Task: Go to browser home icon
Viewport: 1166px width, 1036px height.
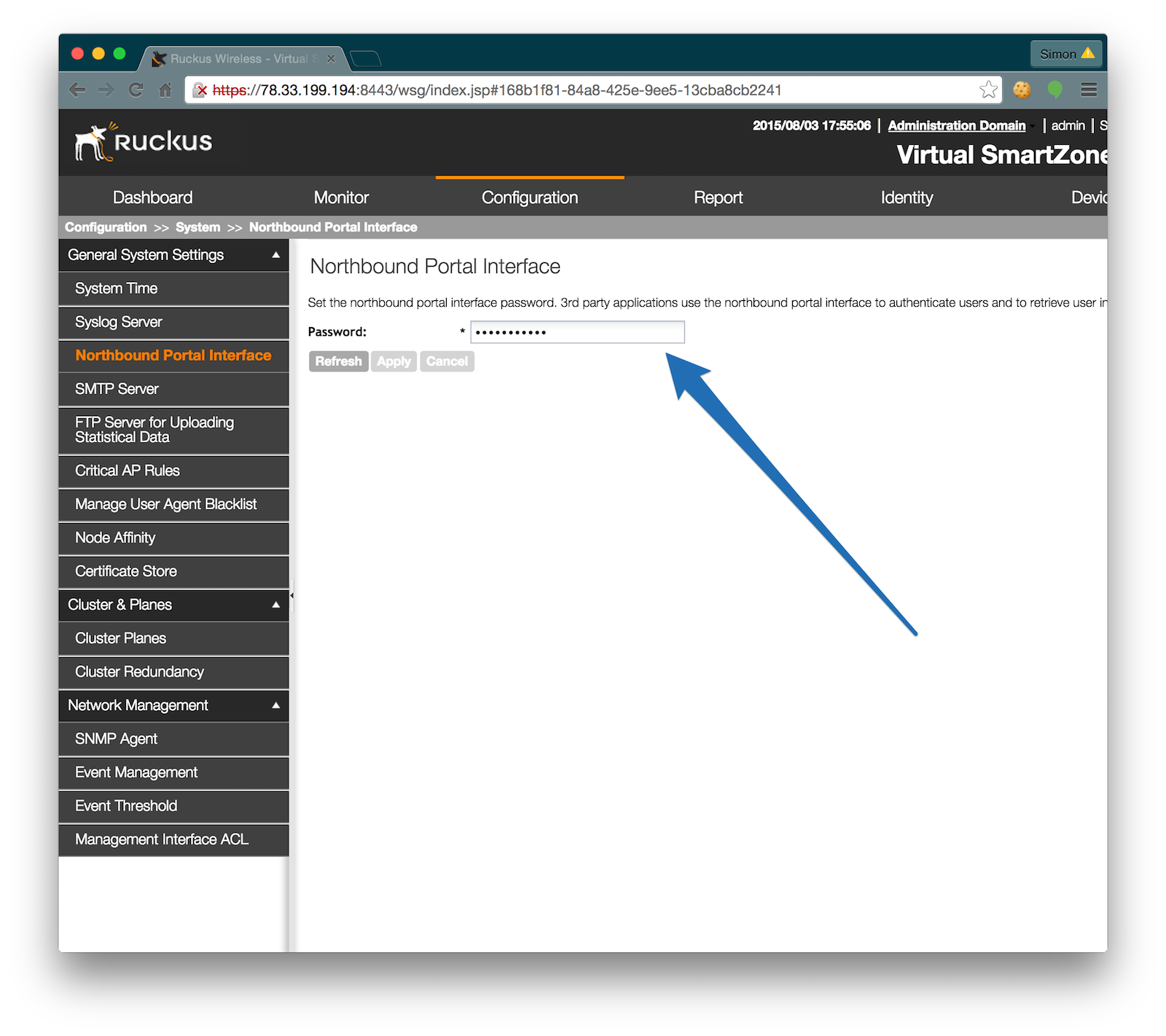Action: [x=165, y=90]
